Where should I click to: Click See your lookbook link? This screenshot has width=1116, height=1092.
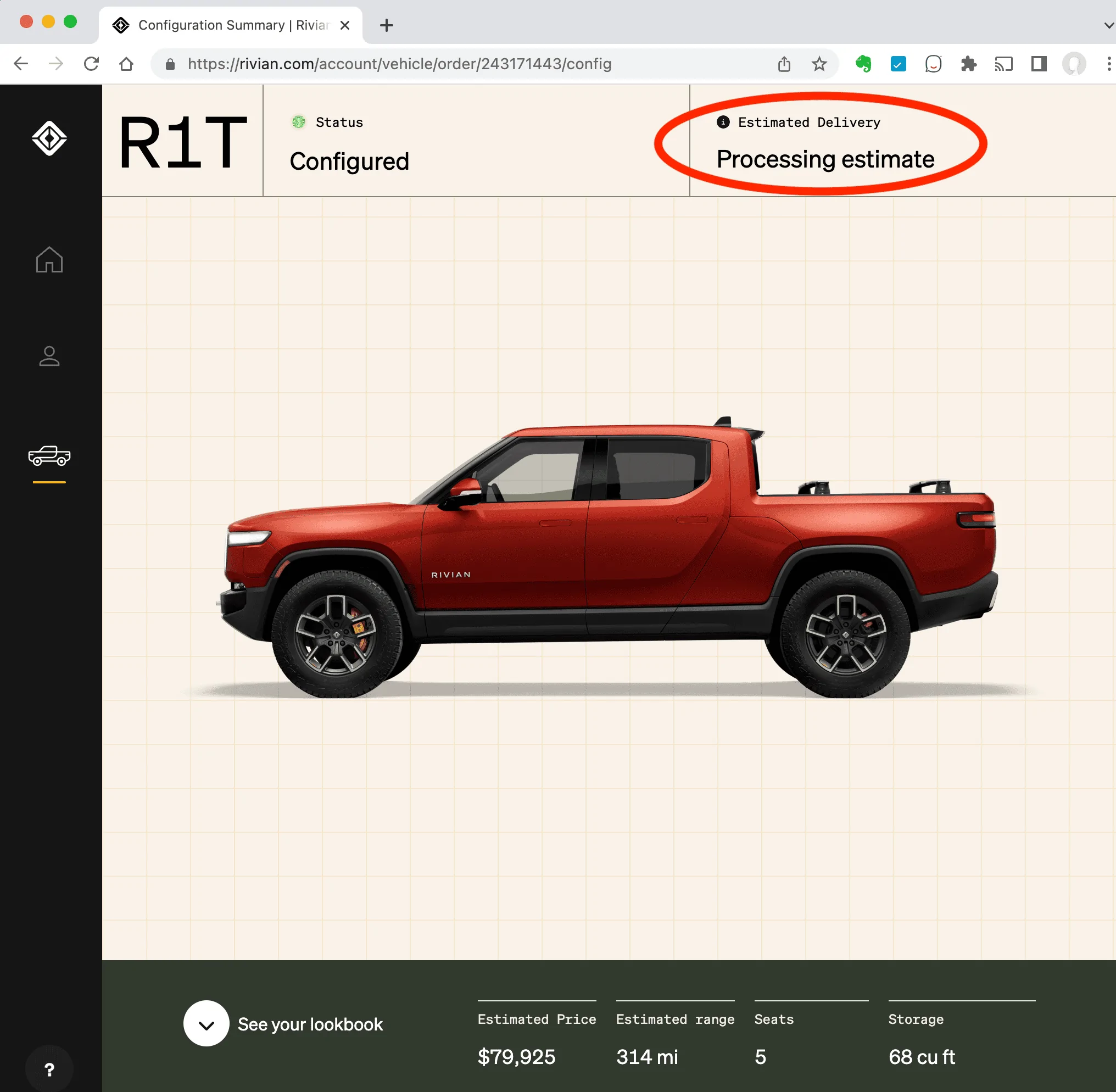(310, 1024)
